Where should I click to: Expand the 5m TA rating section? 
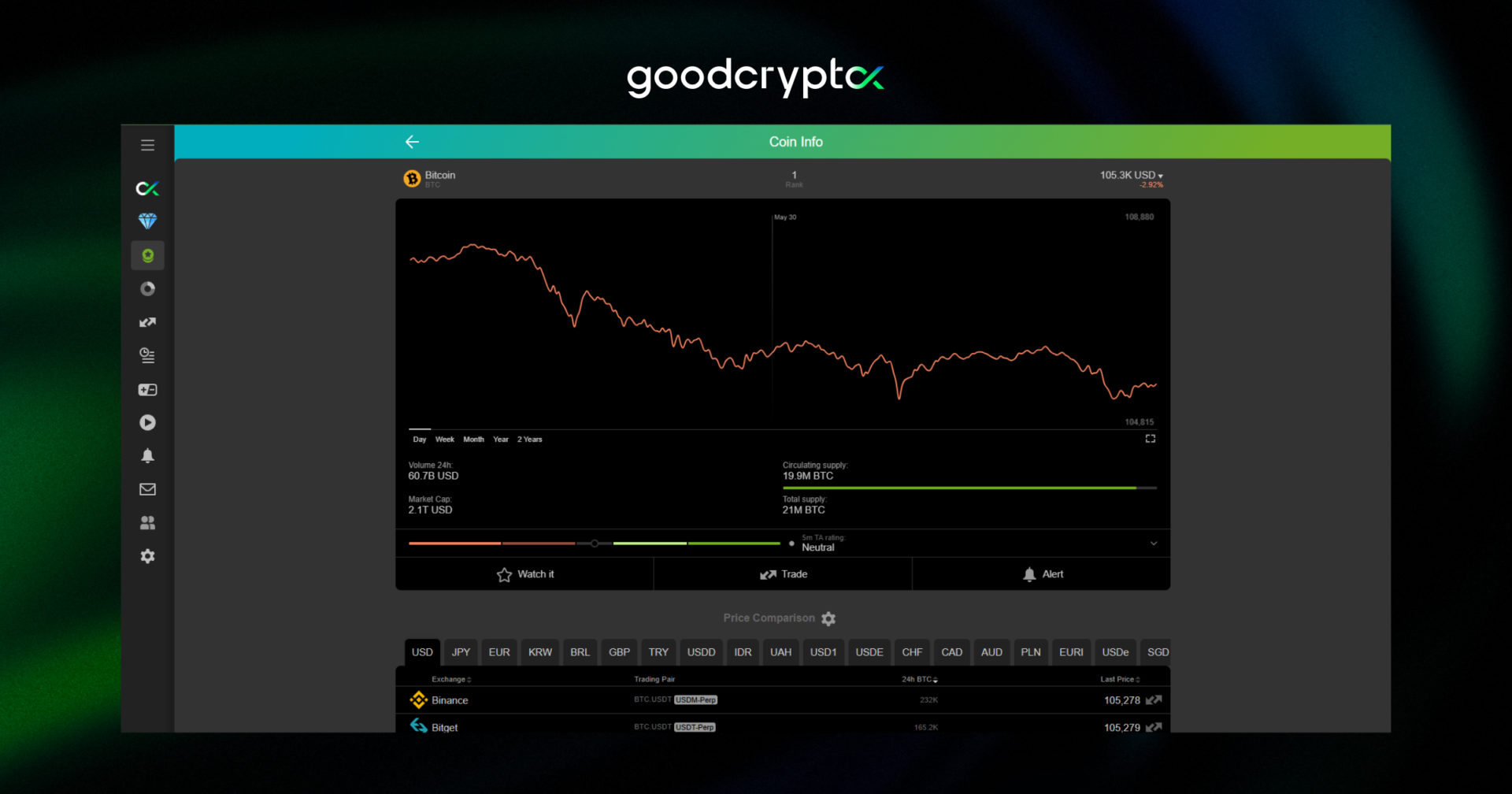(x=1153, y=544)
